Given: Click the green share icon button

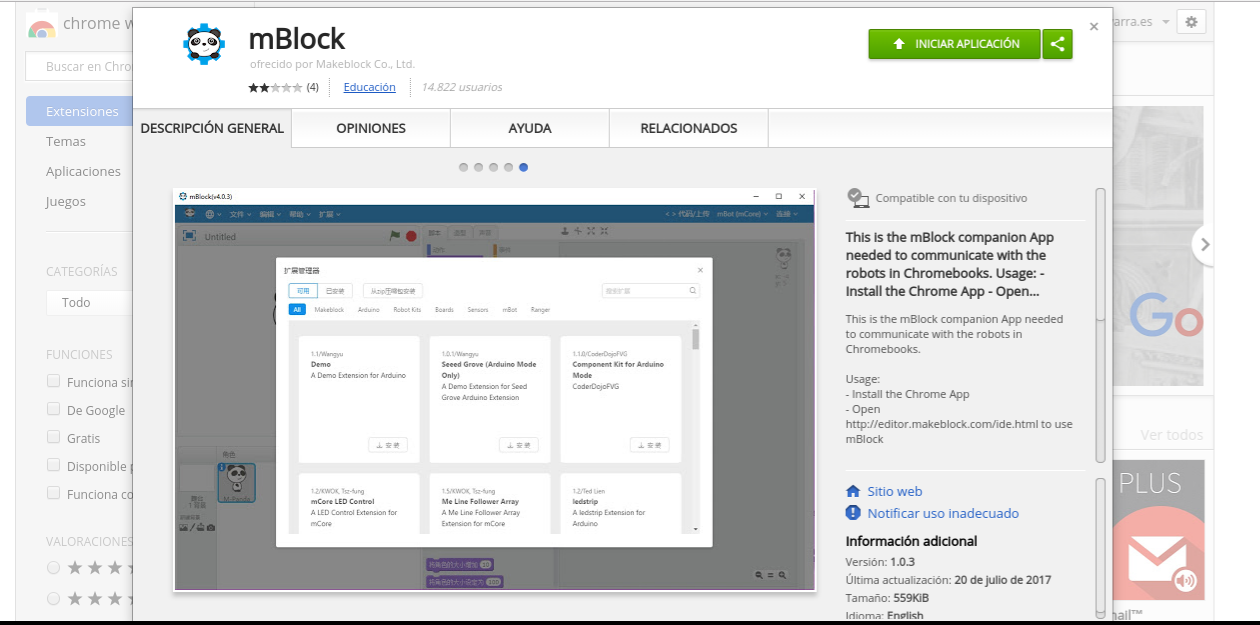Looking at the screenshot, I should click(1058, 44).
